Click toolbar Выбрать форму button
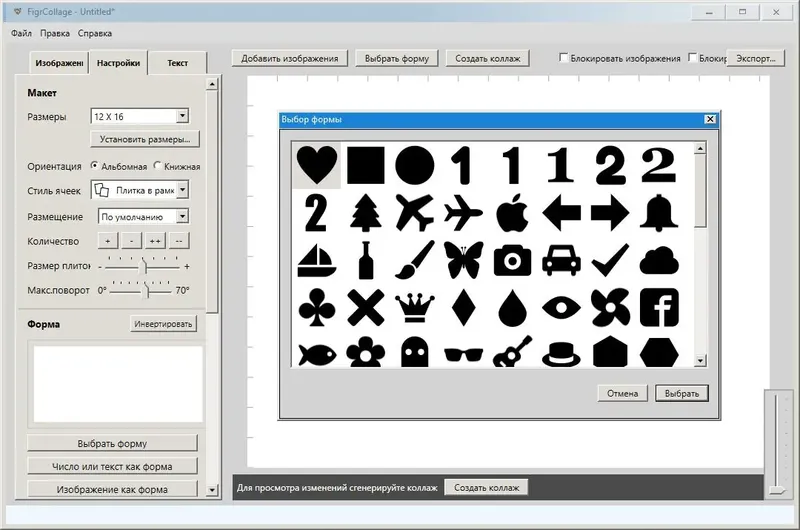800x530 pixels. pyautogui.click(x=396, y=58)
